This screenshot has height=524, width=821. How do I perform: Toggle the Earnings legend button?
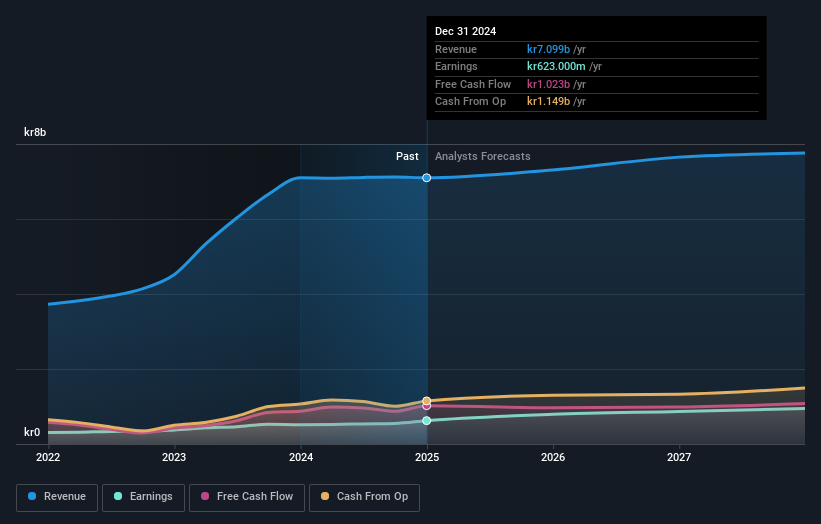[x=143, y=497]
